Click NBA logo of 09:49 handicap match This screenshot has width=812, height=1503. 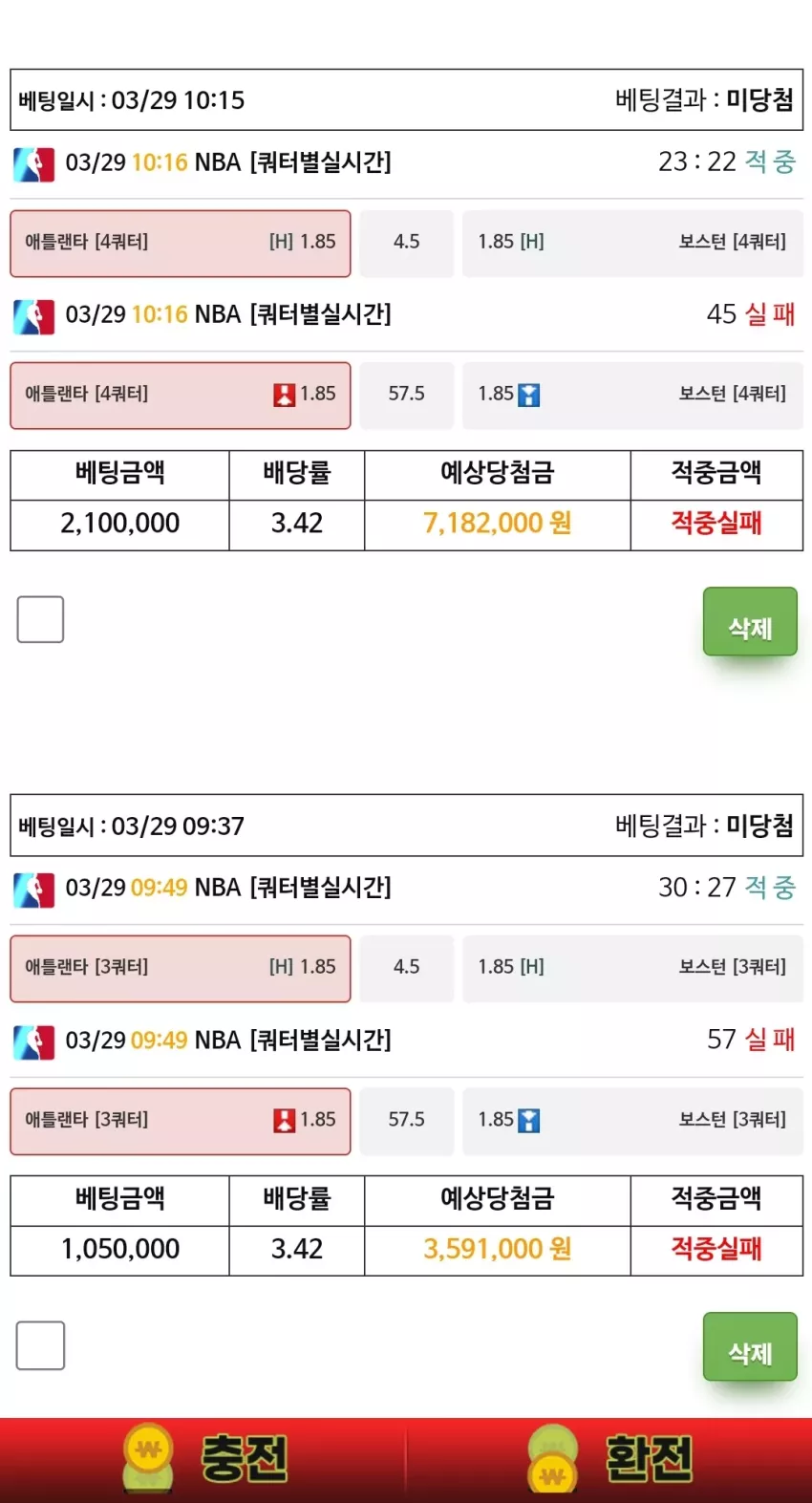33,889
